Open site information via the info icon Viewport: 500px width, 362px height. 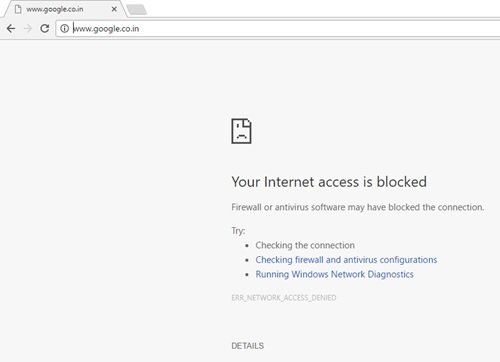click(x=64, y=29)
